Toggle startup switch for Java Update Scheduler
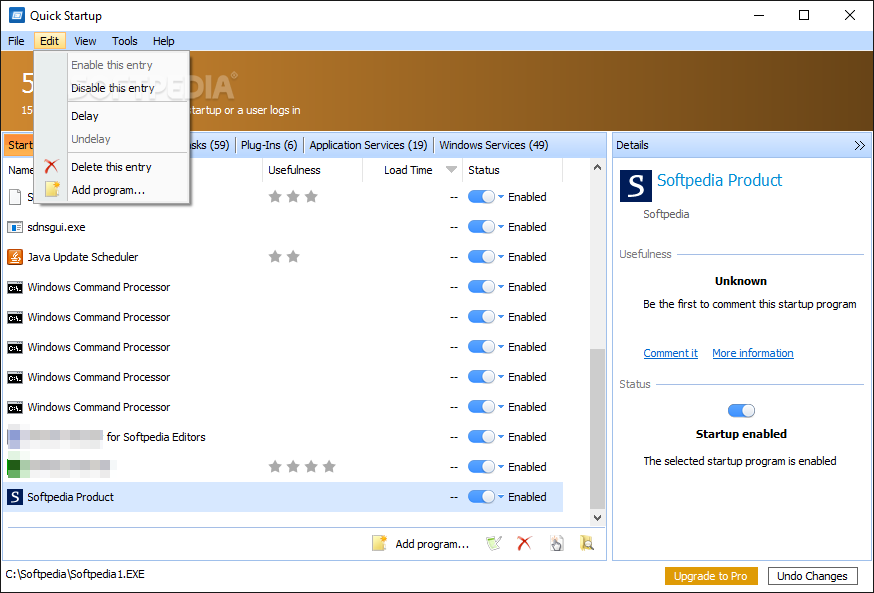This screenshot has width=874, height=593. (481, 257)
